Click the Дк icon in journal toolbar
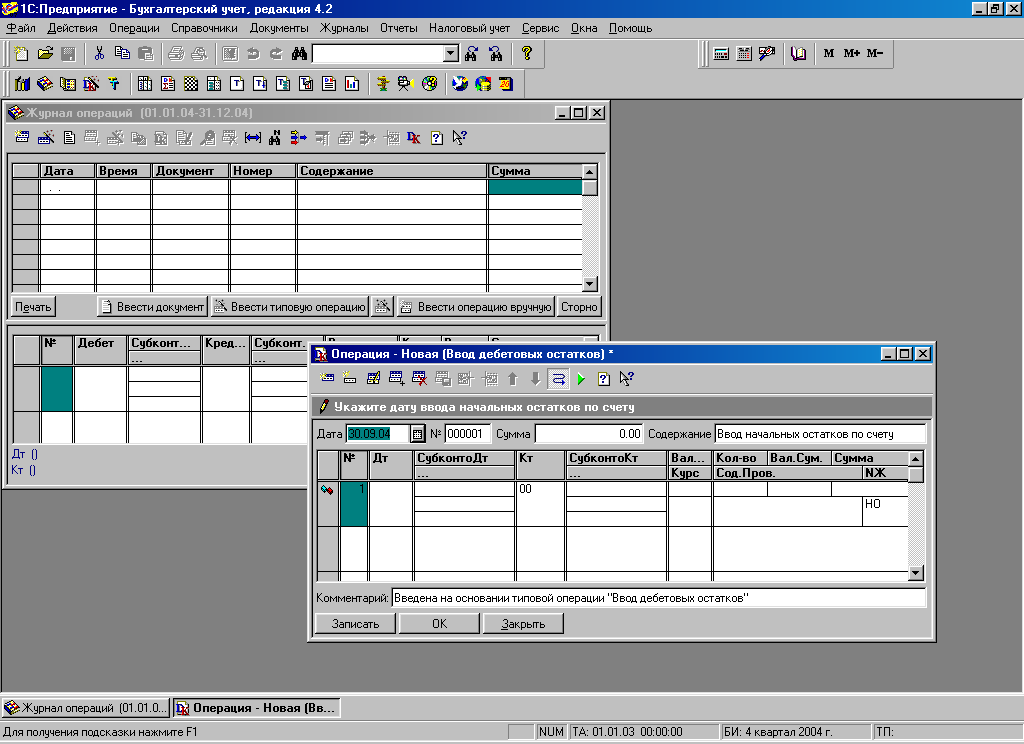This screenshot has width=1024, height=744. pyautogui.click(x=413, y=137)
